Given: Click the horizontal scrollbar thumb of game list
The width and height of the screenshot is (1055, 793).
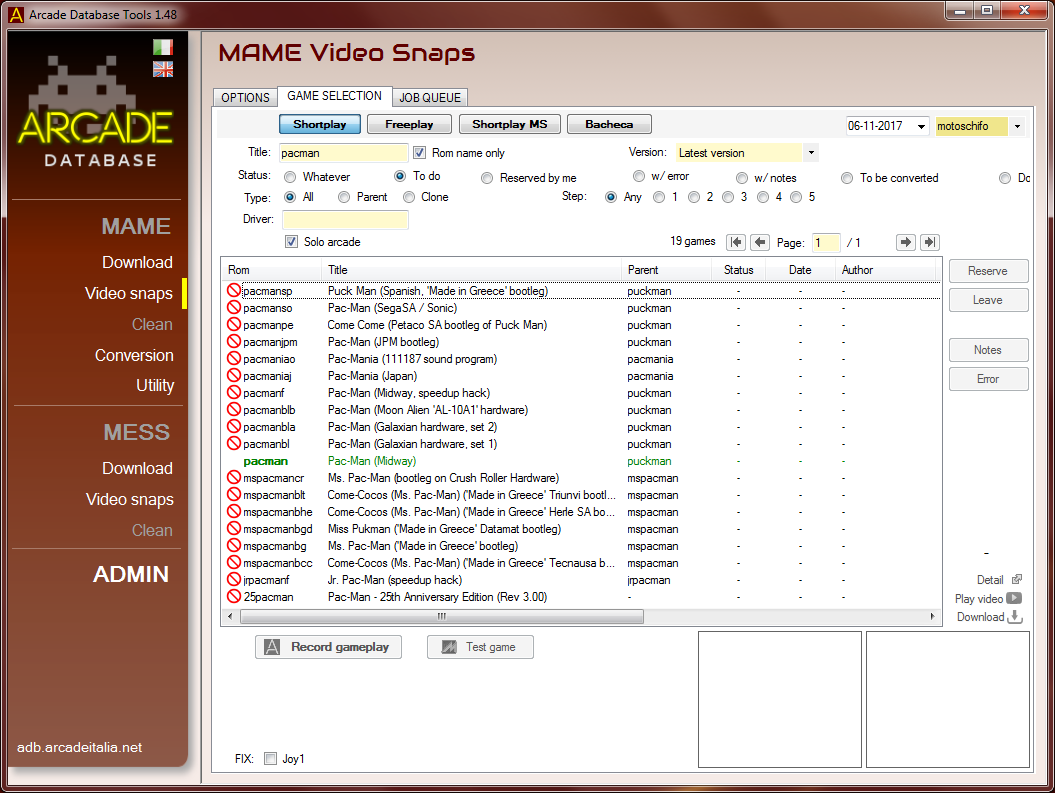Looking at the screenshot, I should [441, 616].
